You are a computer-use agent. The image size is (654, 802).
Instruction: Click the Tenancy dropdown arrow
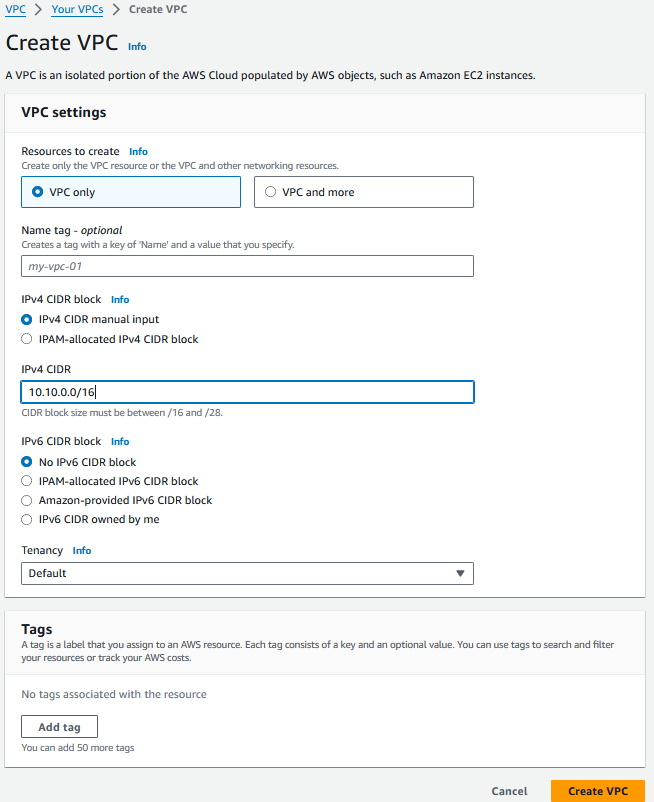point(460,573)
